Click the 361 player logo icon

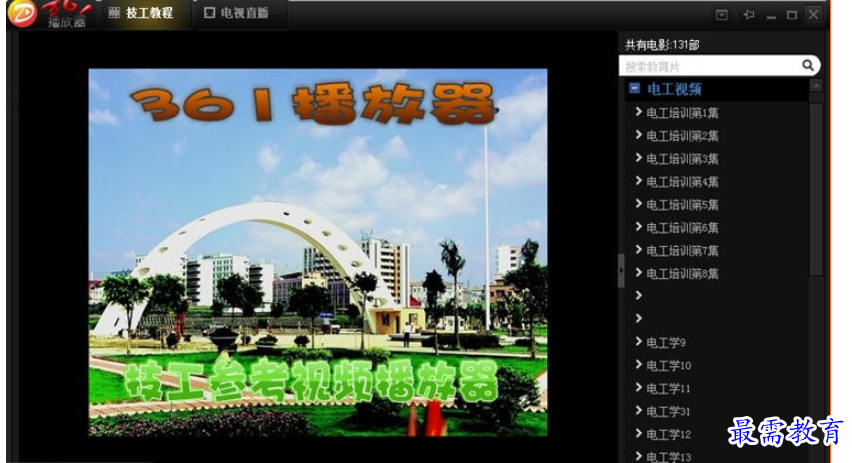pyautogui.click(x=22, y=13)
